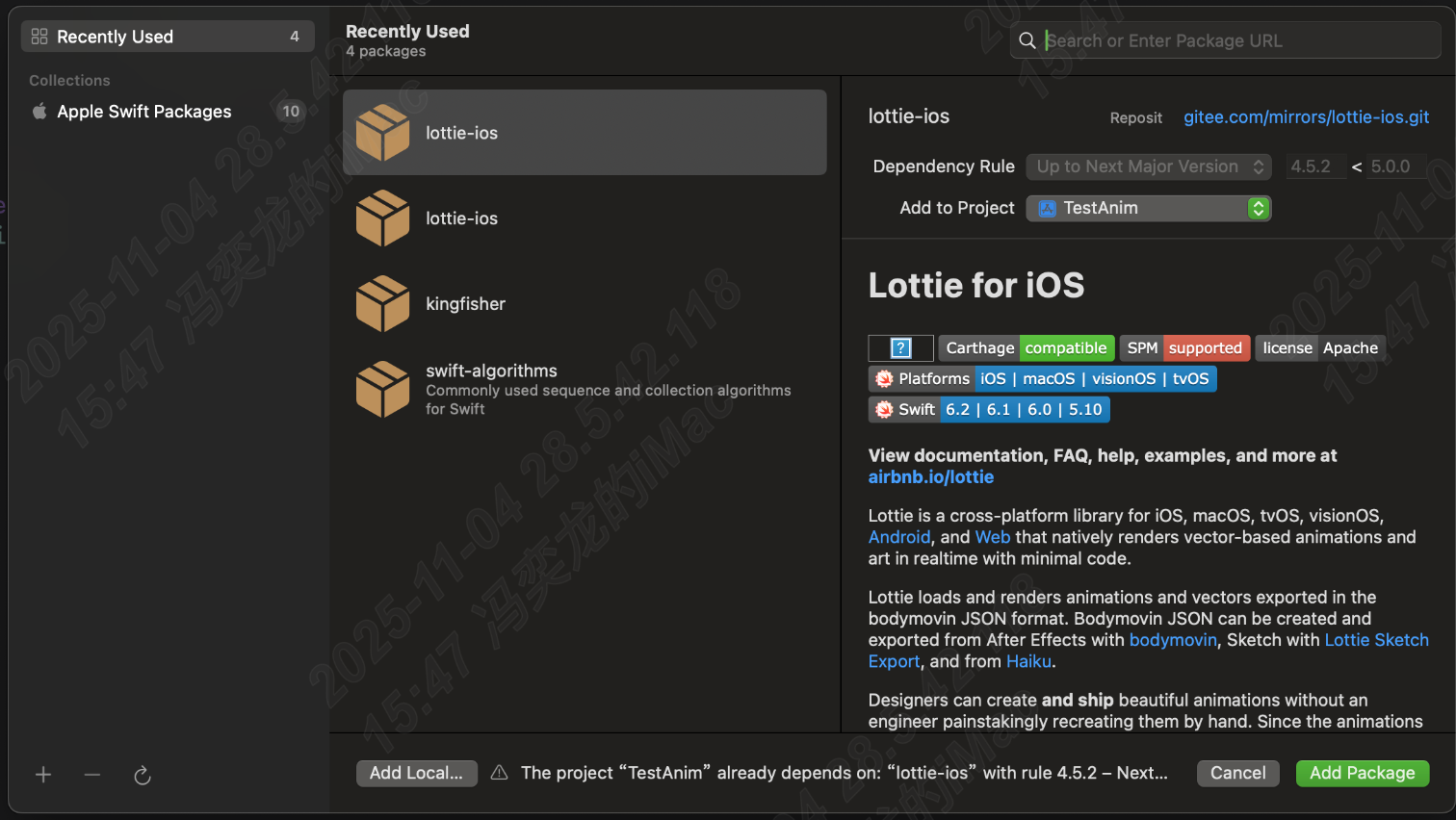This screenshot has height=820, width=1456.
Task: Click the Lottie for iOS heading
Action: click(x=976, y=286)
